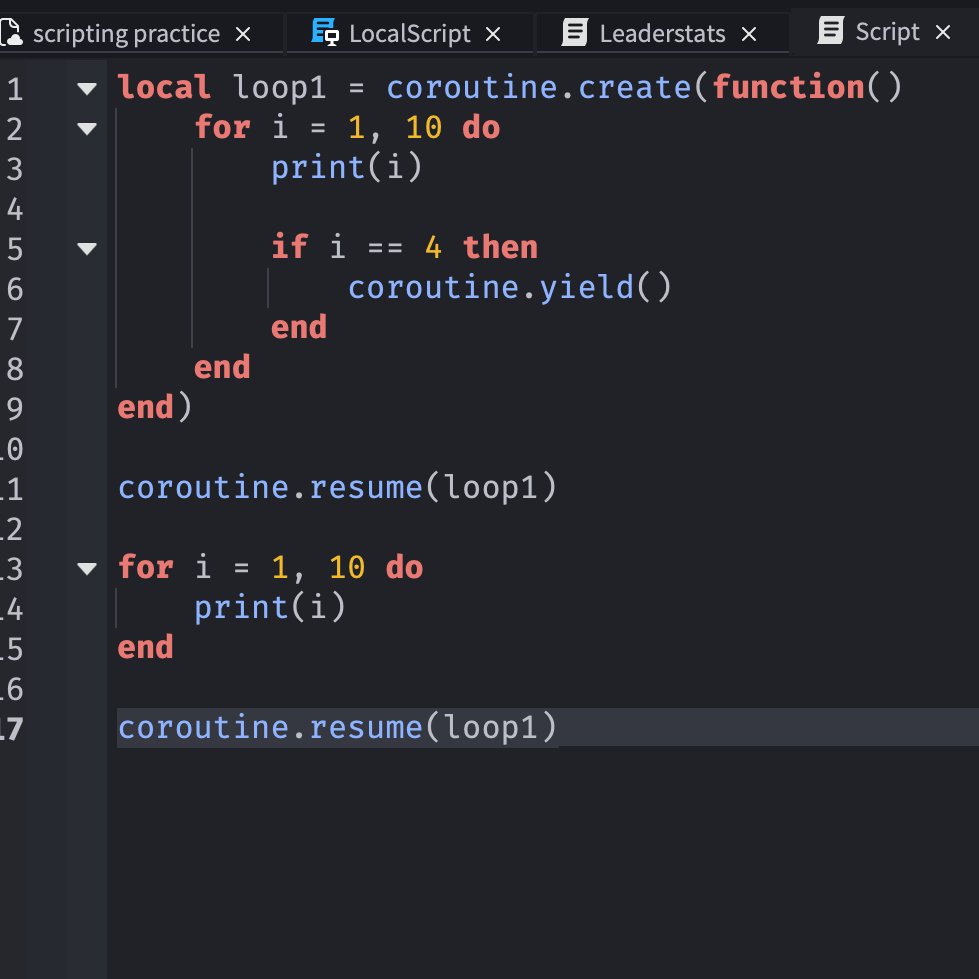
Task: Close the Script tab
Action: (943, 32)
